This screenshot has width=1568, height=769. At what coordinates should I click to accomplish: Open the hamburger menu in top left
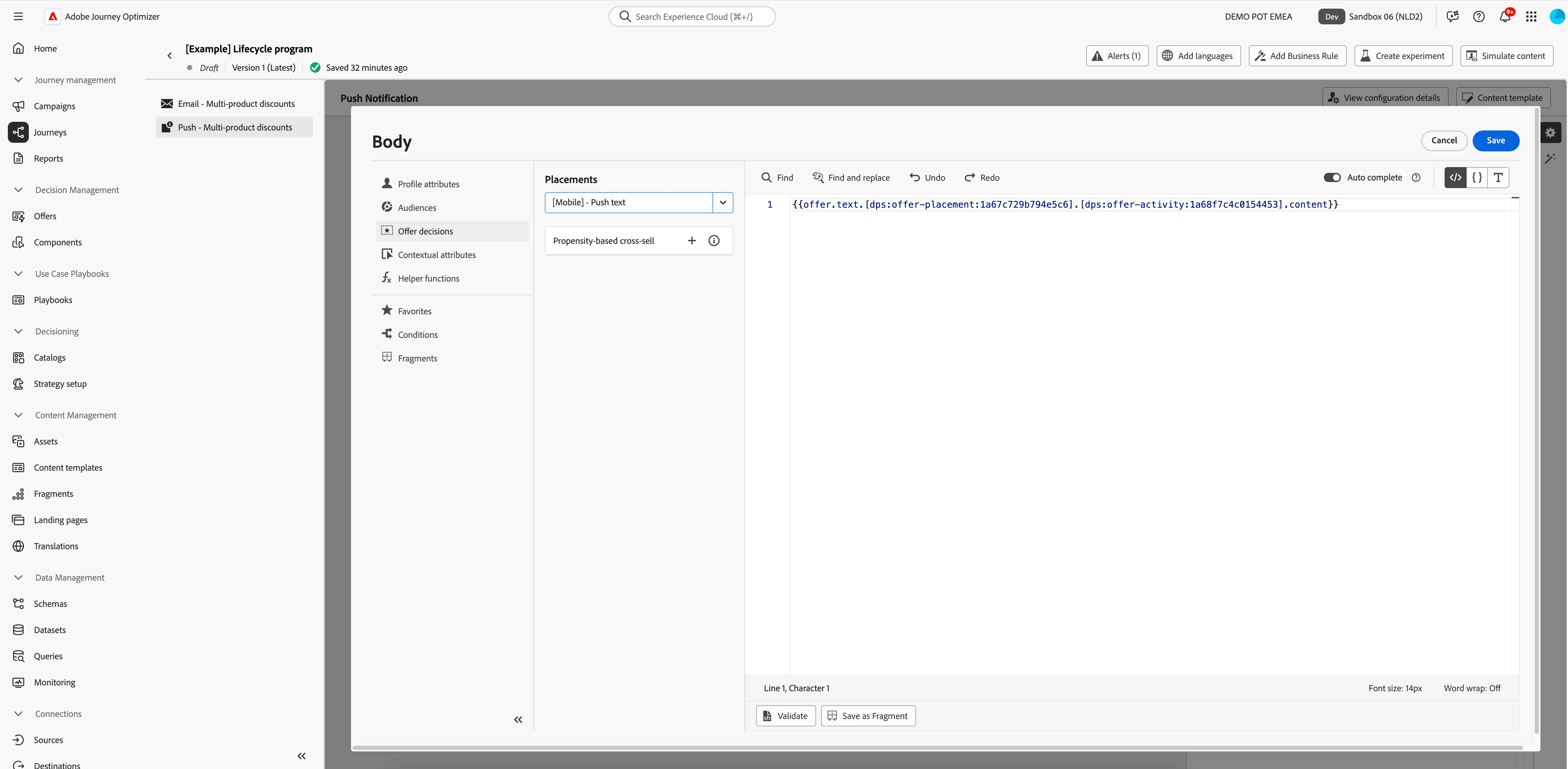tap(18, 17)
